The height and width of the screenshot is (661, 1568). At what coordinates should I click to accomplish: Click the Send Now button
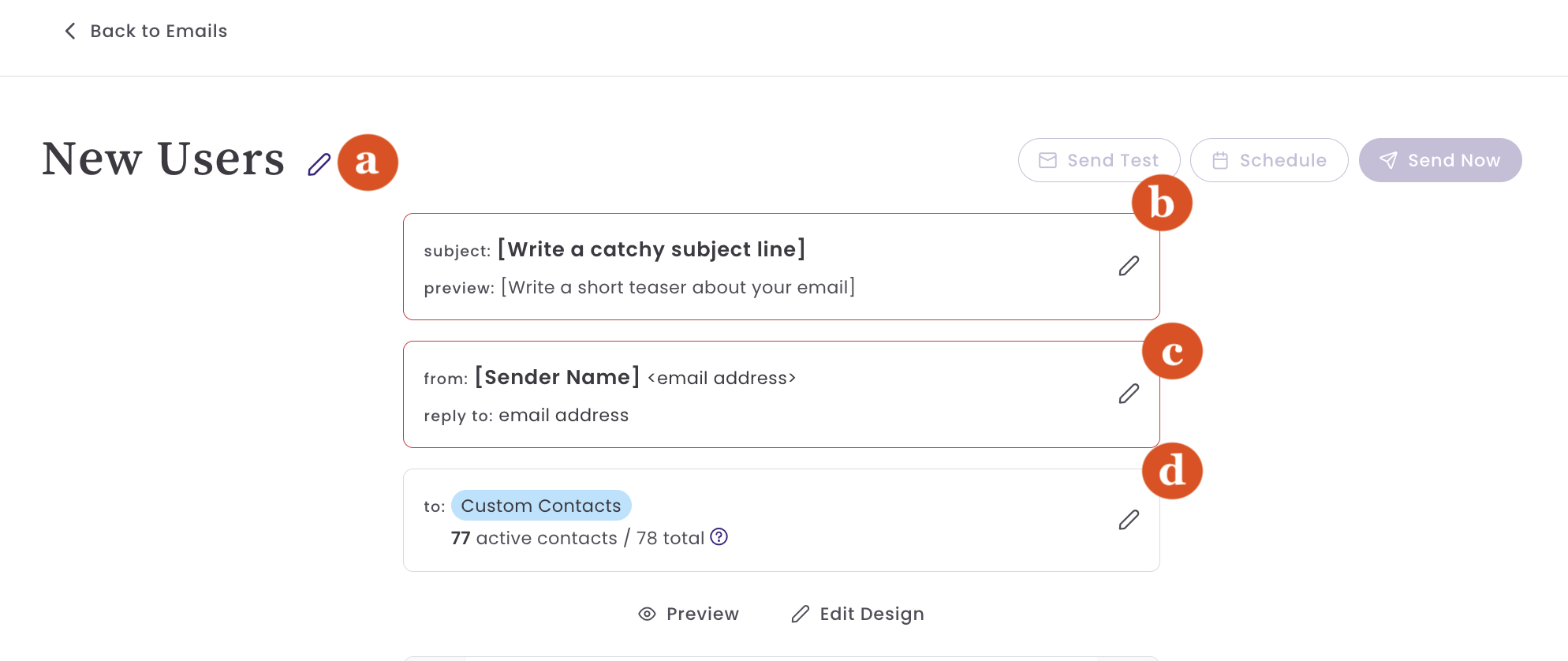tap(1440, 160)
